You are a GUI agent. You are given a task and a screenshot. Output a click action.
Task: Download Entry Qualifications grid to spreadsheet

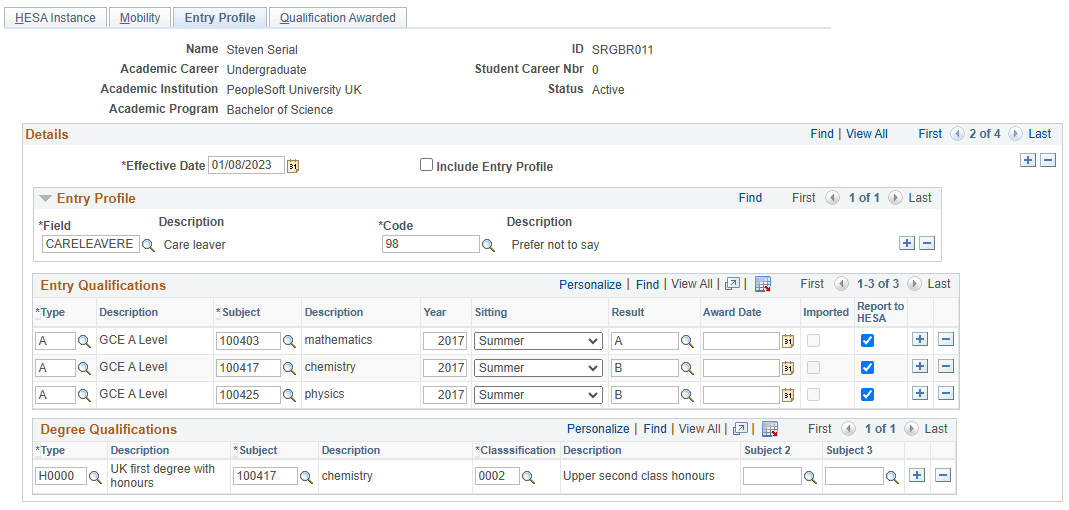click(763, 285)
